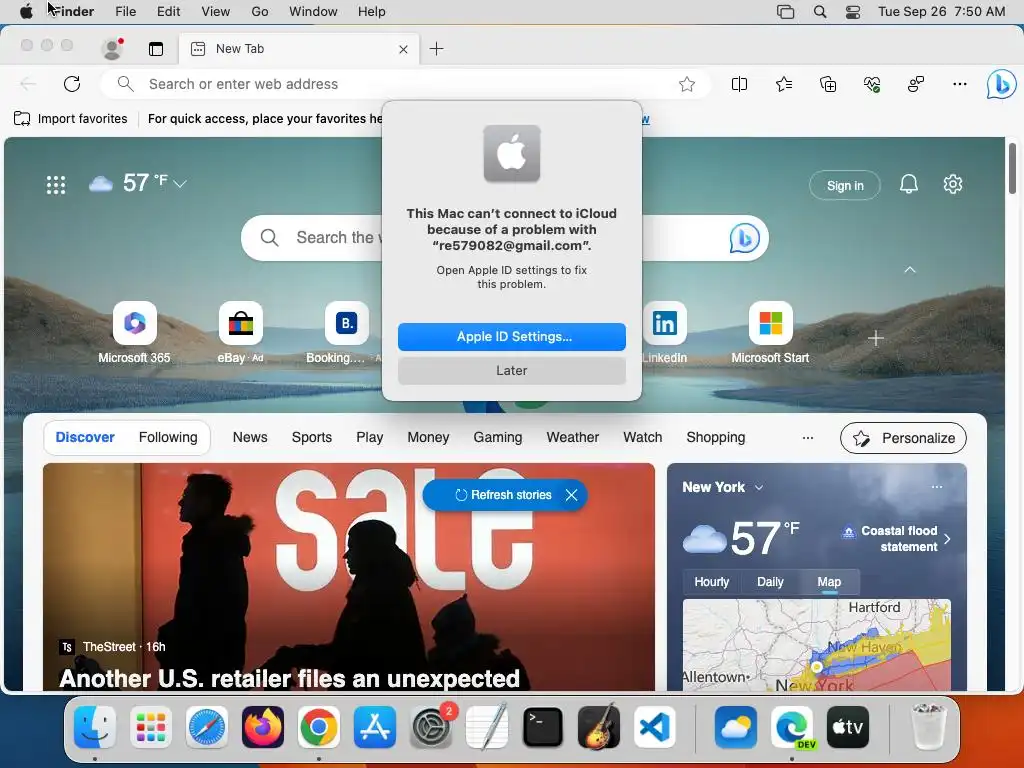Select the Discover feed tab

click(85, 438)
